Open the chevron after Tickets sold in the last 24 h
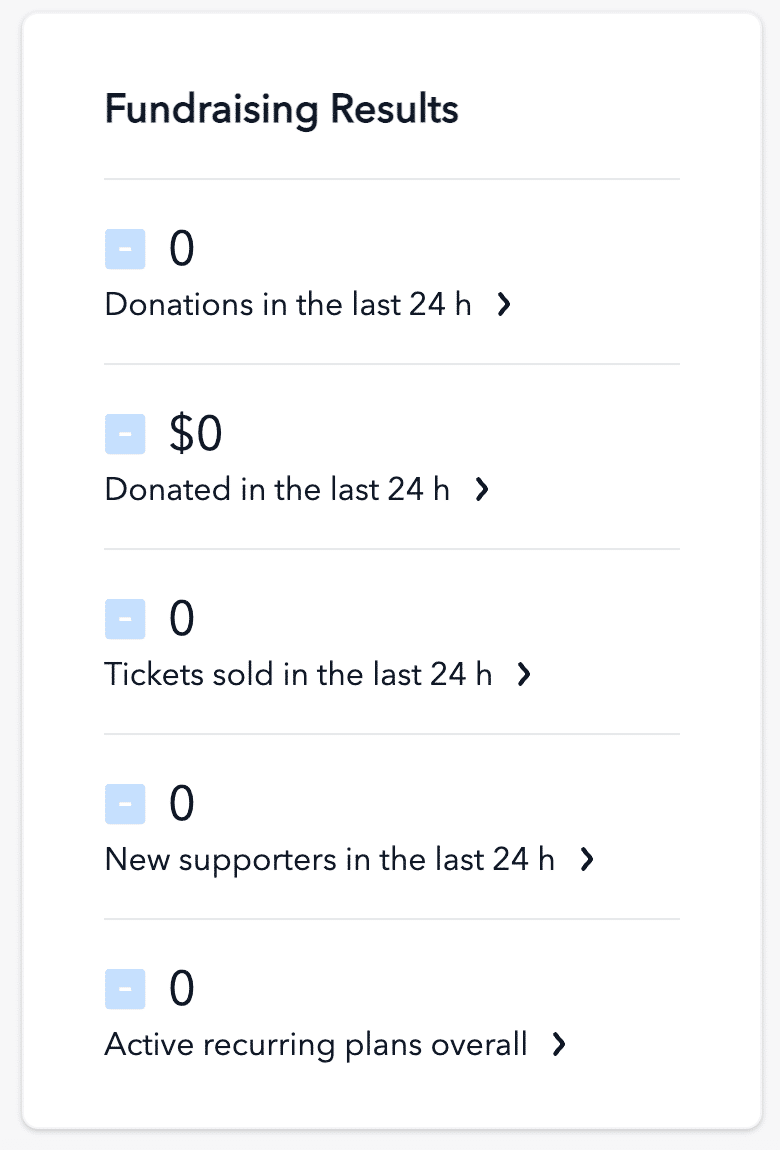The width and height of the screenshot is (780, 1150). (524, 675)
